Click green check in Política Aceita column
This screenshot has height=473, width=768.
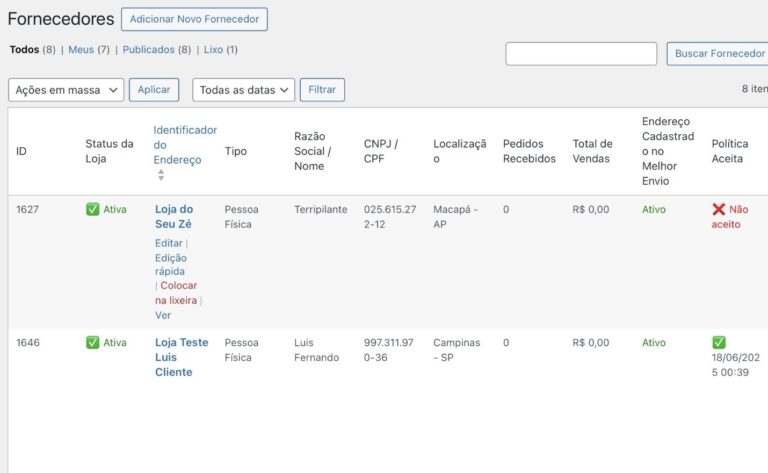(x=718, y=343)
